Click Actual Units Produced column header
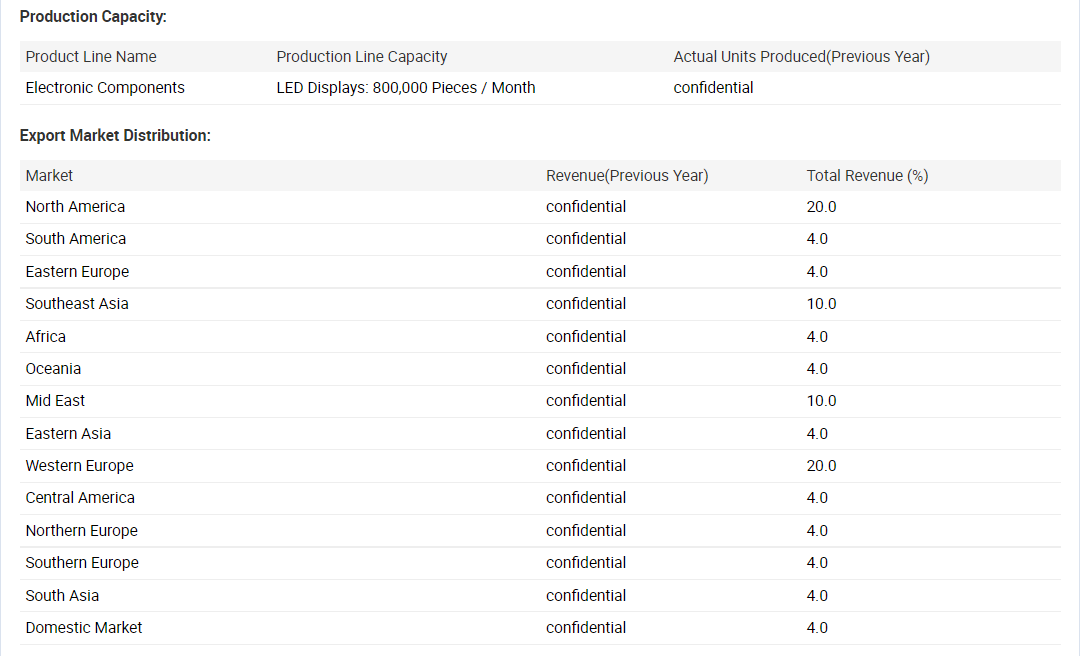The image size is (1080, 656). pyautogui.click(x=801, y=57)
